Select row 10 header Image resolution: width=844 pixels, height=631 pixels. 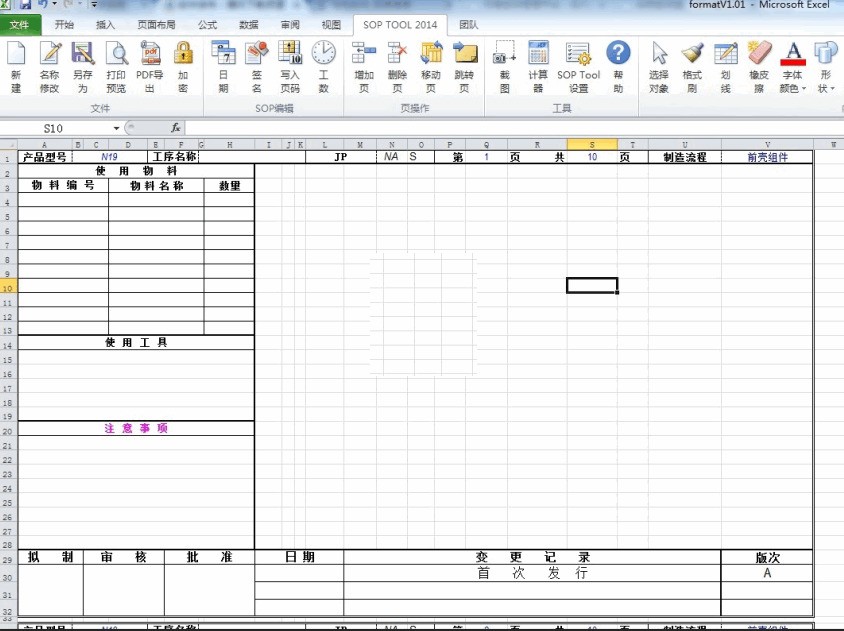pyautogui.click(x=8, y=287)
